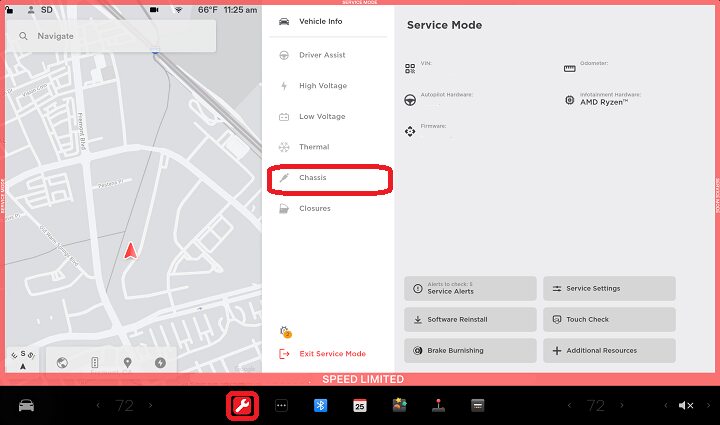Viewport: 720px width, 425px height.
Task: Select Chassis in service menu
Action: pos(331,178)
